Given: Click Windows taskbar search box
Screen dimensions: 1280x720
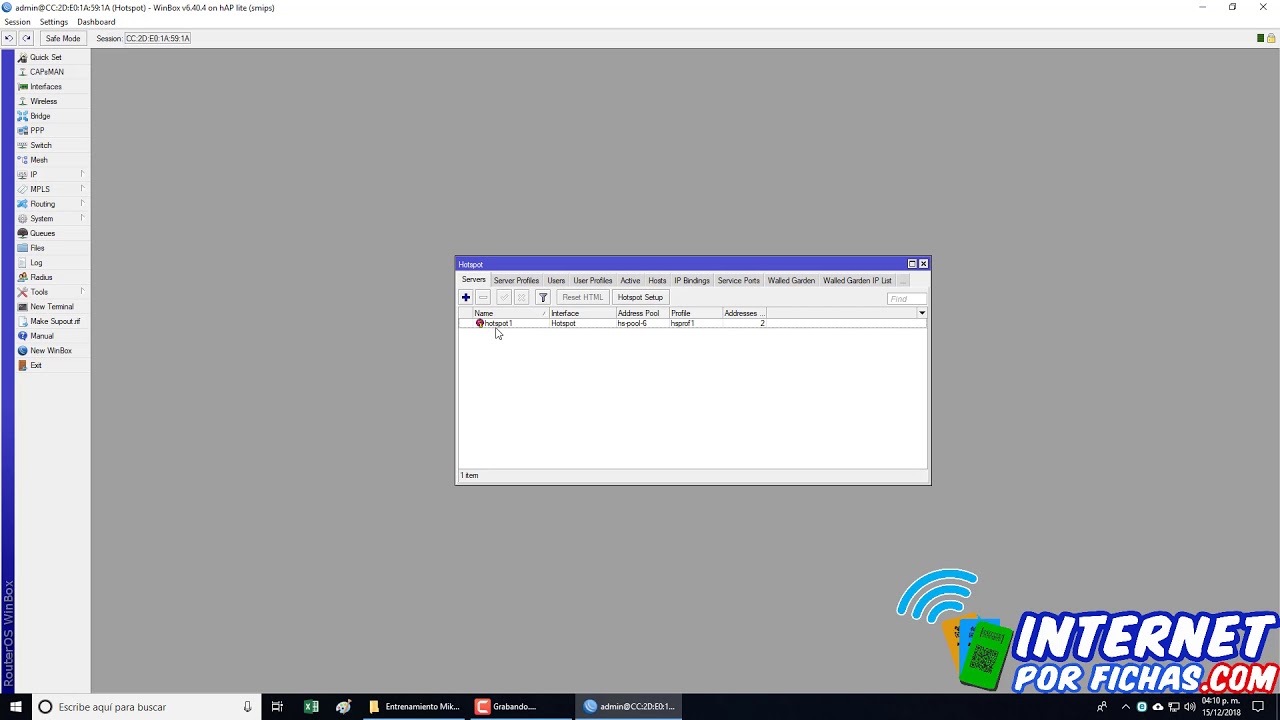Looking at the screenshot, I should pyautogui.click(x=145, y=706).
